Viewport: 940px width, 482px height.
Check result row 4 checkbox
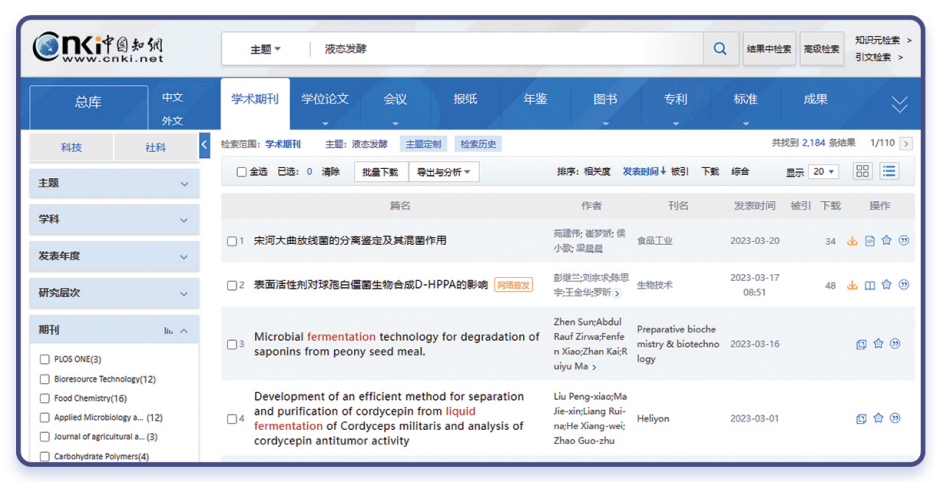232,418
